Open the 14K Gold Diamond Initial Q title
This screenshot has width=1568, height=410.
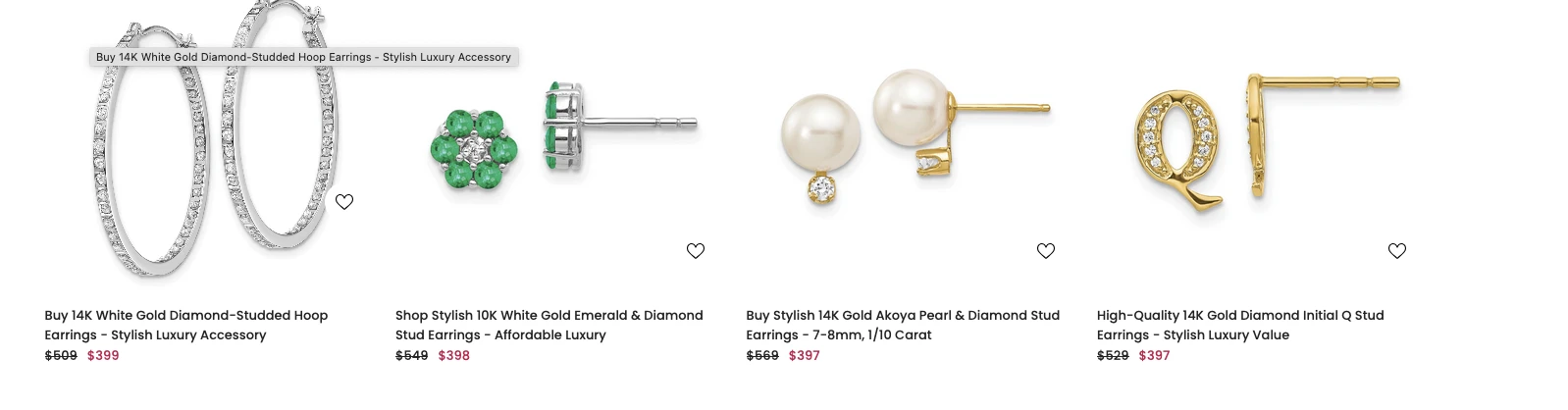coord(1239,325)
